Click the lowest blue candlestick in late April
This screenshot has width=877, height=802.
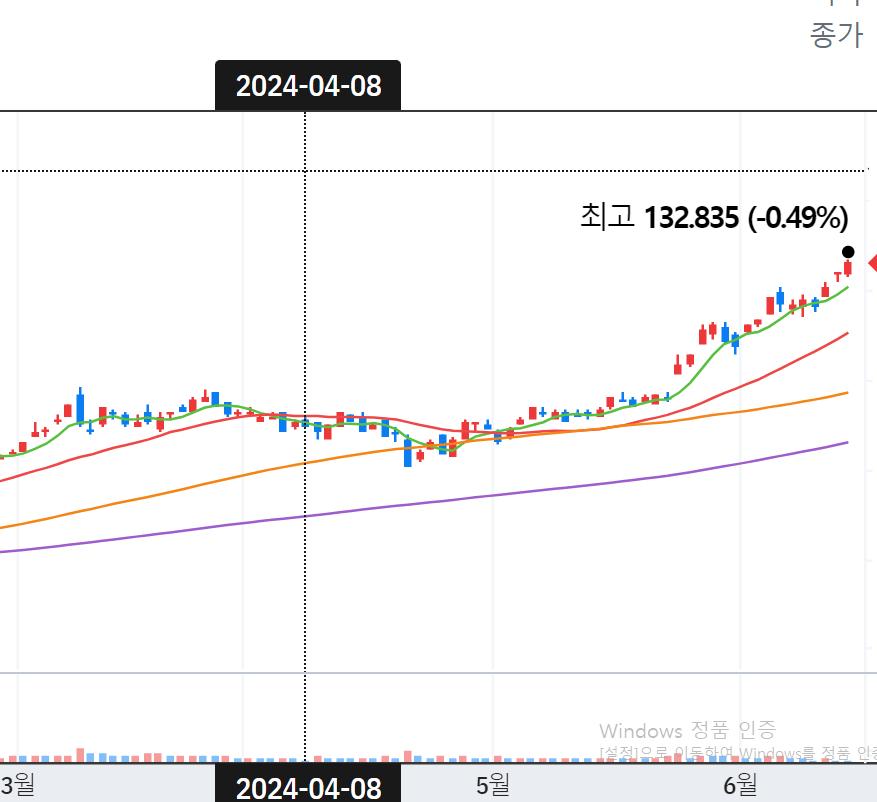(408, 453)
